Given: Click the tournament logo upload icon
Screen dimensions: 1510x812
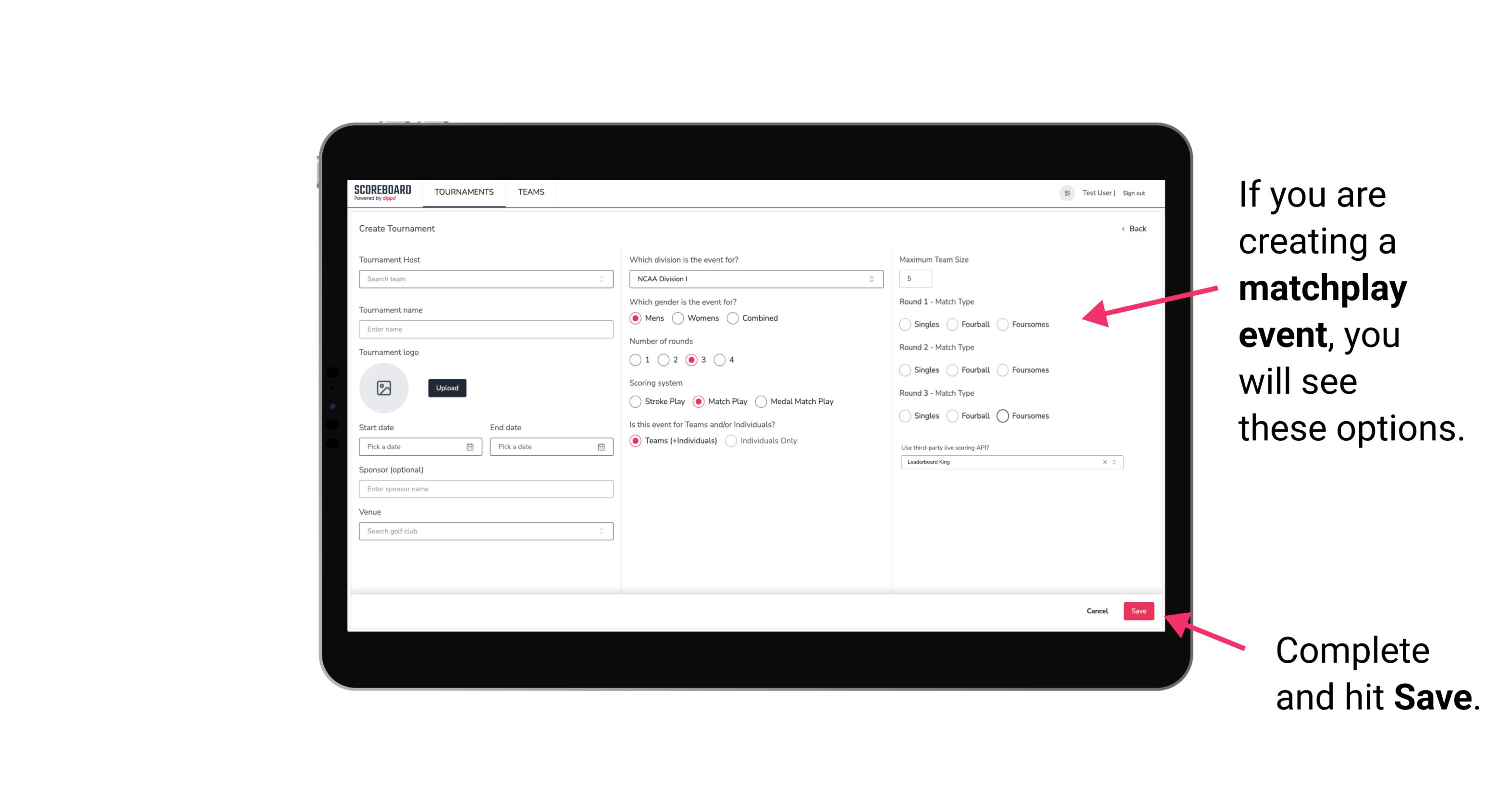Looking at the screenshot, I should (384, 389).
